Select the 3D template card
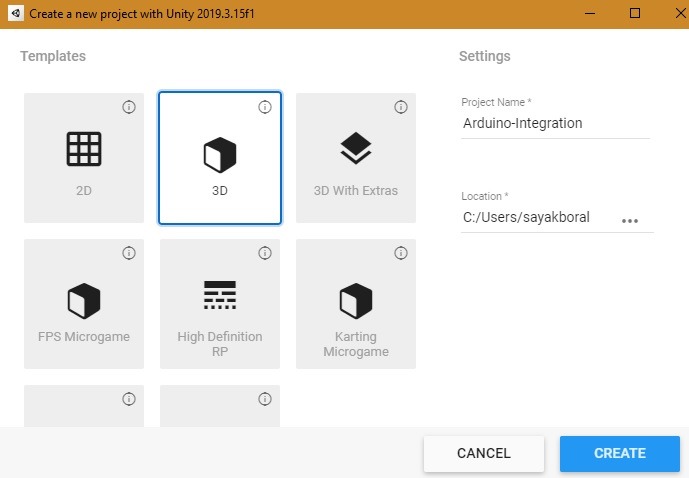This screenshot has height=478, width=689. (220, 158)
